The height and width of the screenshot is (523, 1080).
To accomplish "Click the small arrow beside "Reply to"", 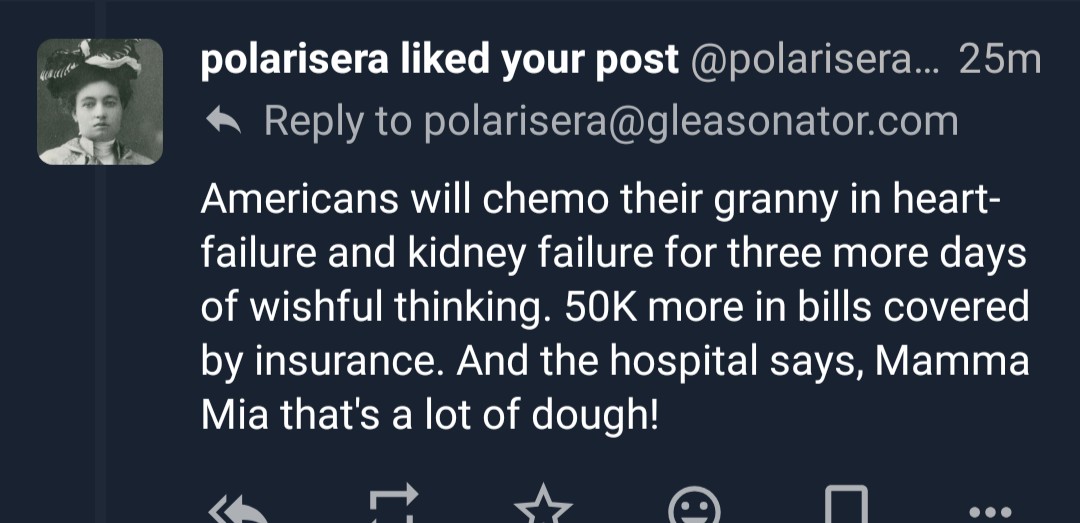I will [x=221, y=122].
